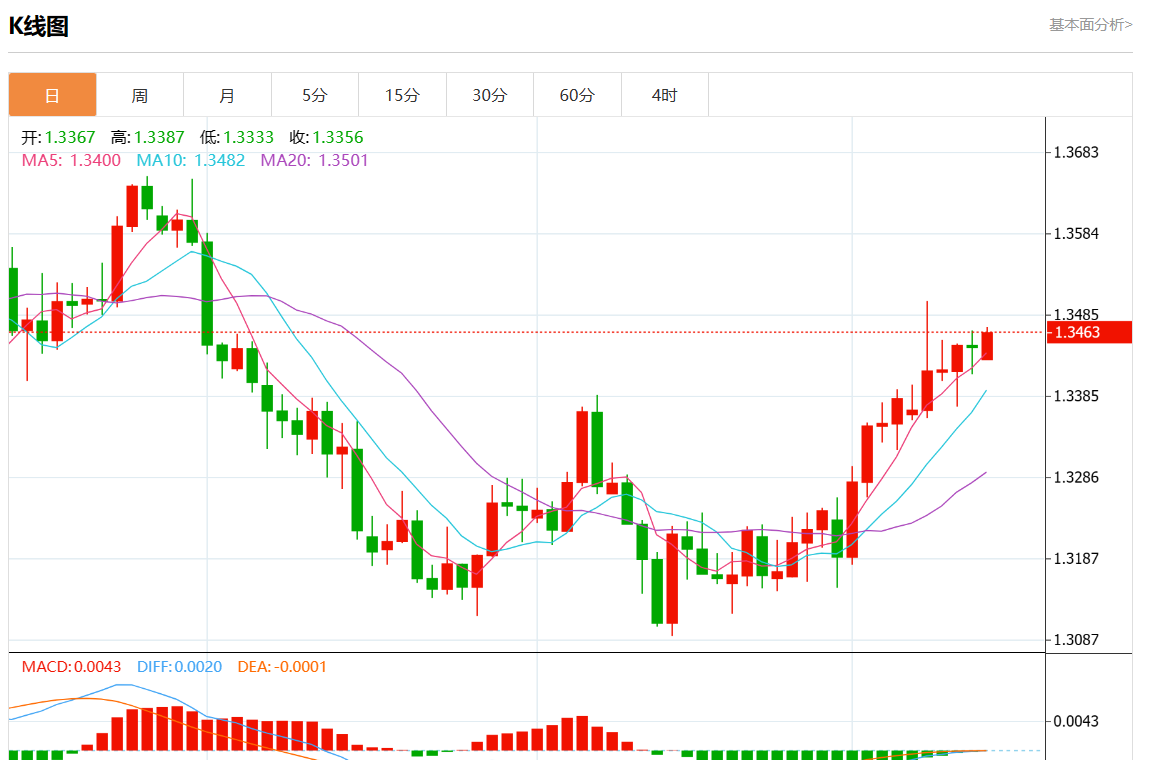Click the 高: 1.3387 high price value
This screenshot has height=760, width=1151.
point(148,137)
